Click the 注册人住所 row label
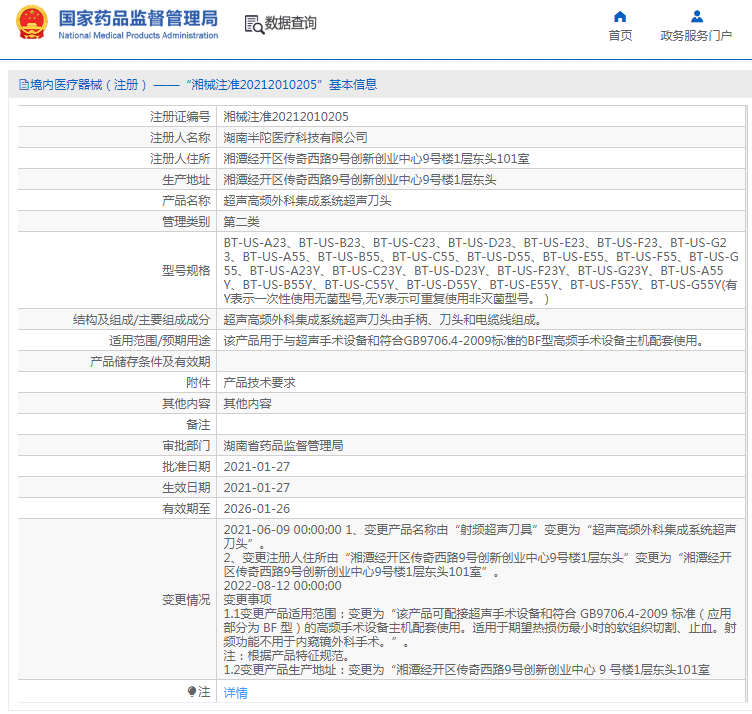 point(180,159)
